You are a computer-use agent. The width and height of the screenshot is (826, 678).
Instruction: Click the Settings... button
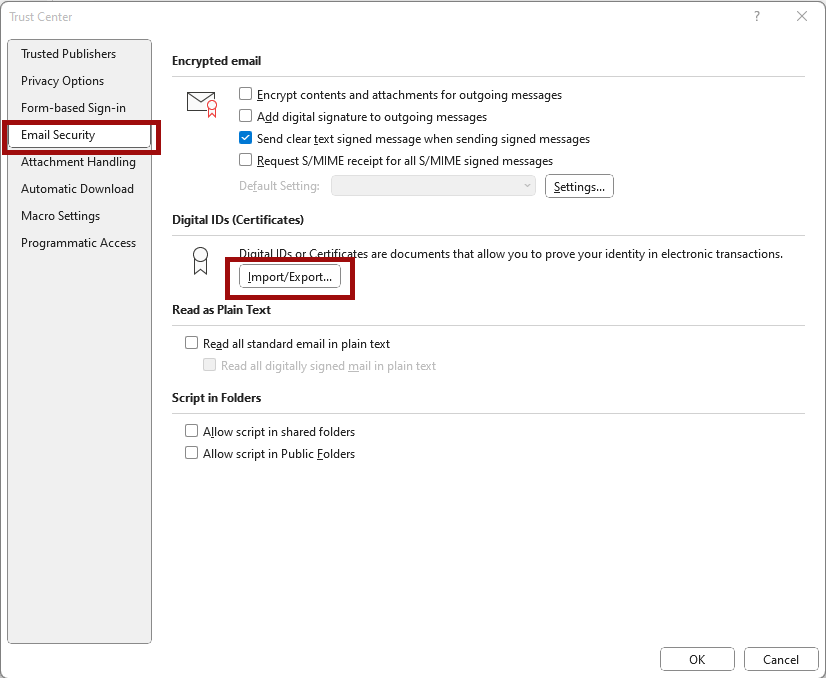click(x=579, y=186)
